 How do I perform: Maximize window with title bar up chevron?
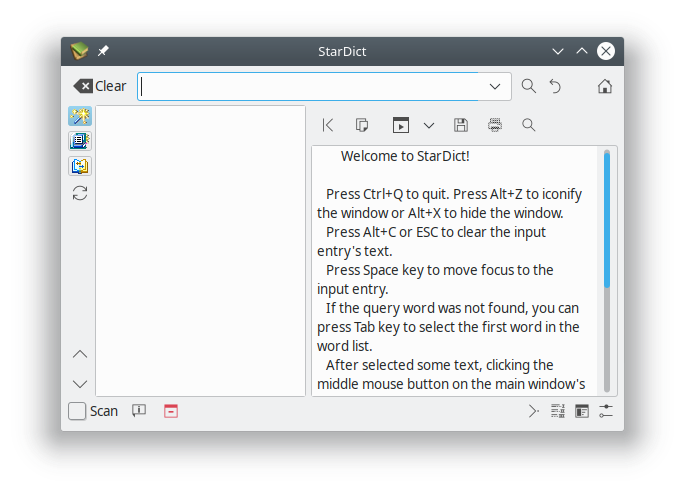tap(581, 51)
